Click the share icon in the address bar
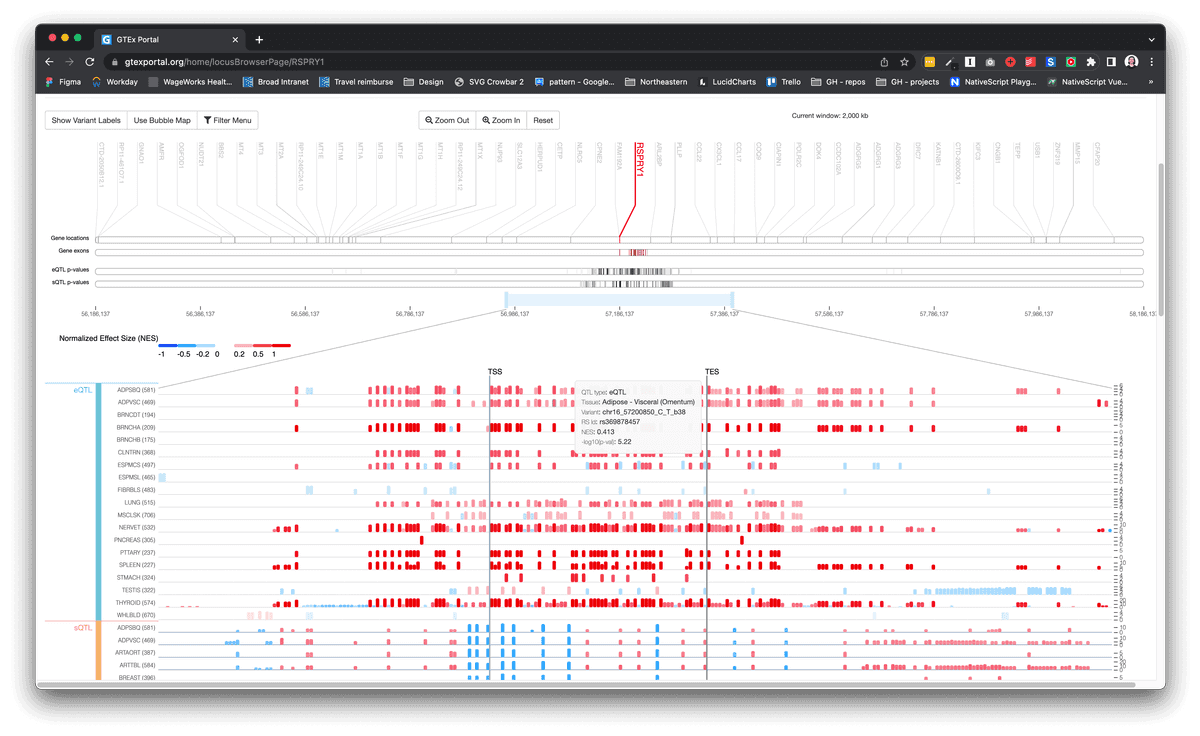This screenshot has width=1200, height=736. [884, 61]
